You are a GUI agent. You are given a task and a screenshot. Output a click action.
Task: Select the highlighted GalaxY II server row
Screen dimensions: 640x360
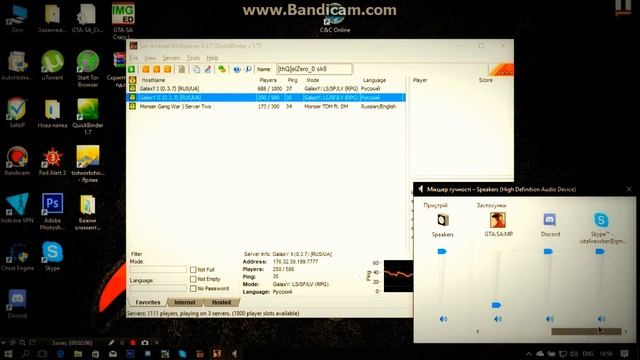(267, 98)
